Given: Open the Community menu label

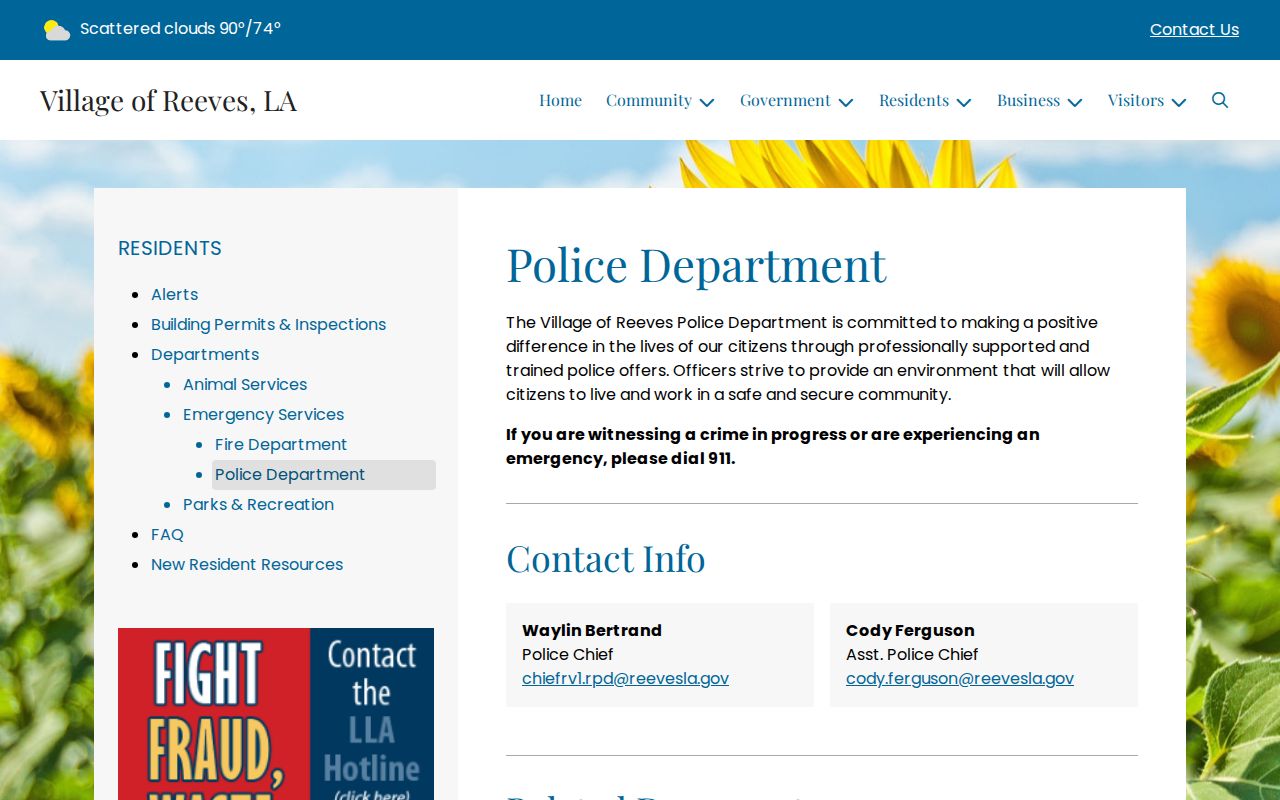Looking at the screenshot, I should coord(649,100).
